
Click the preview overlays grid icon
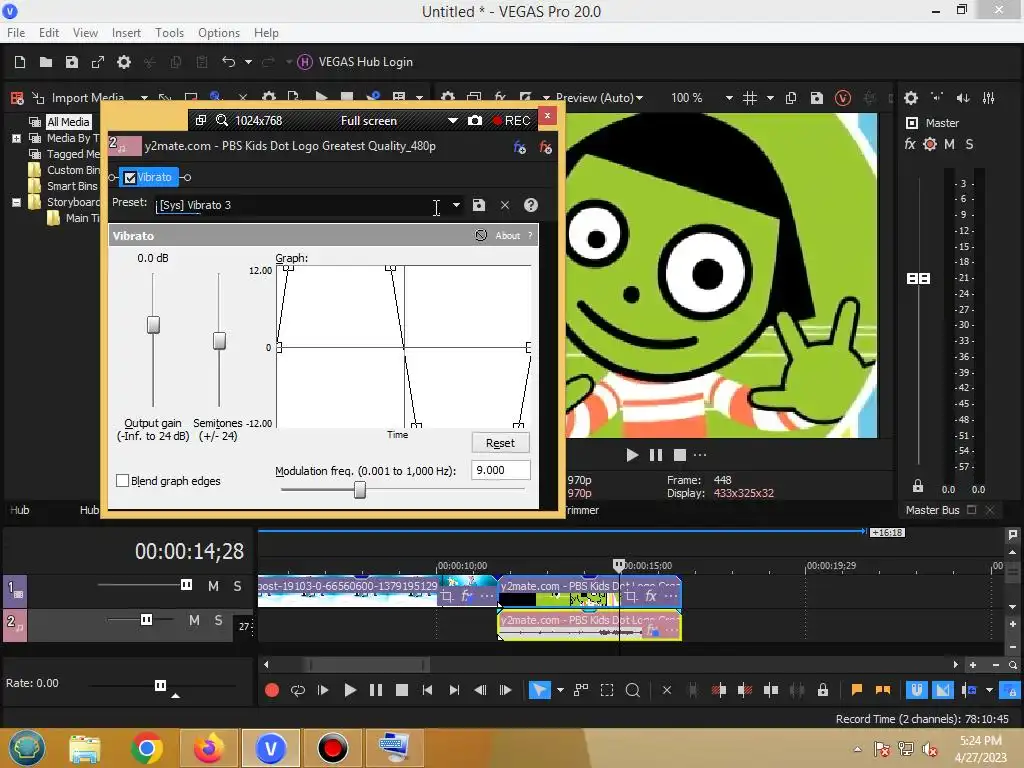pyautogui.click(x=750, y=98)
